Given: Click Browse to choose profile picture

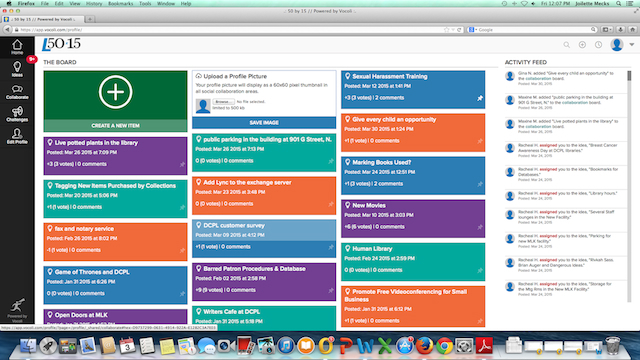Looking at the screenshot, I should point(223,102).
